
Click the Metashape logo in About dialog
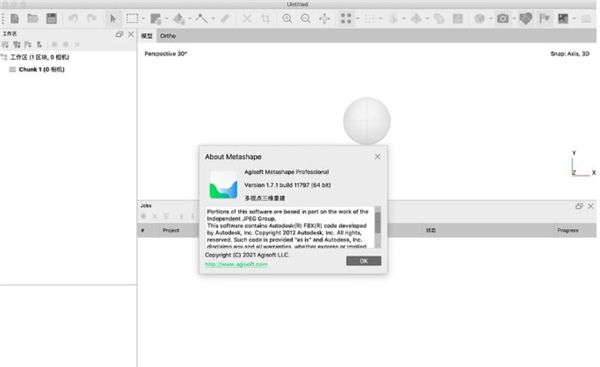(223, 185)
